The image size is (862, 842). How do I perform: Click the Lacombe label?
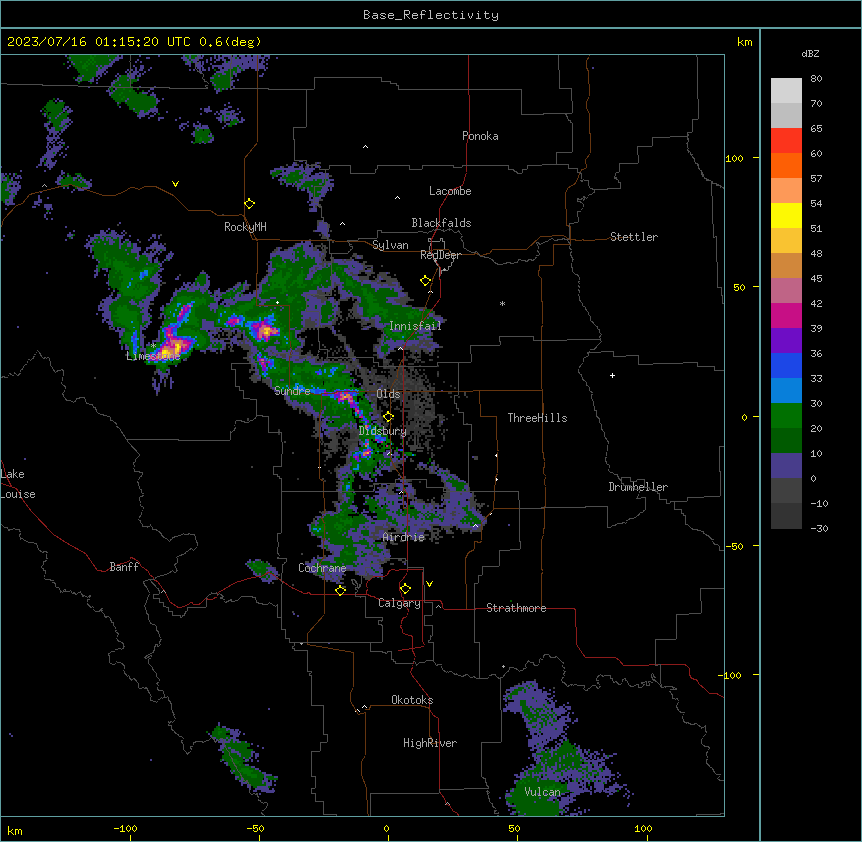click(x=450, y=191)
